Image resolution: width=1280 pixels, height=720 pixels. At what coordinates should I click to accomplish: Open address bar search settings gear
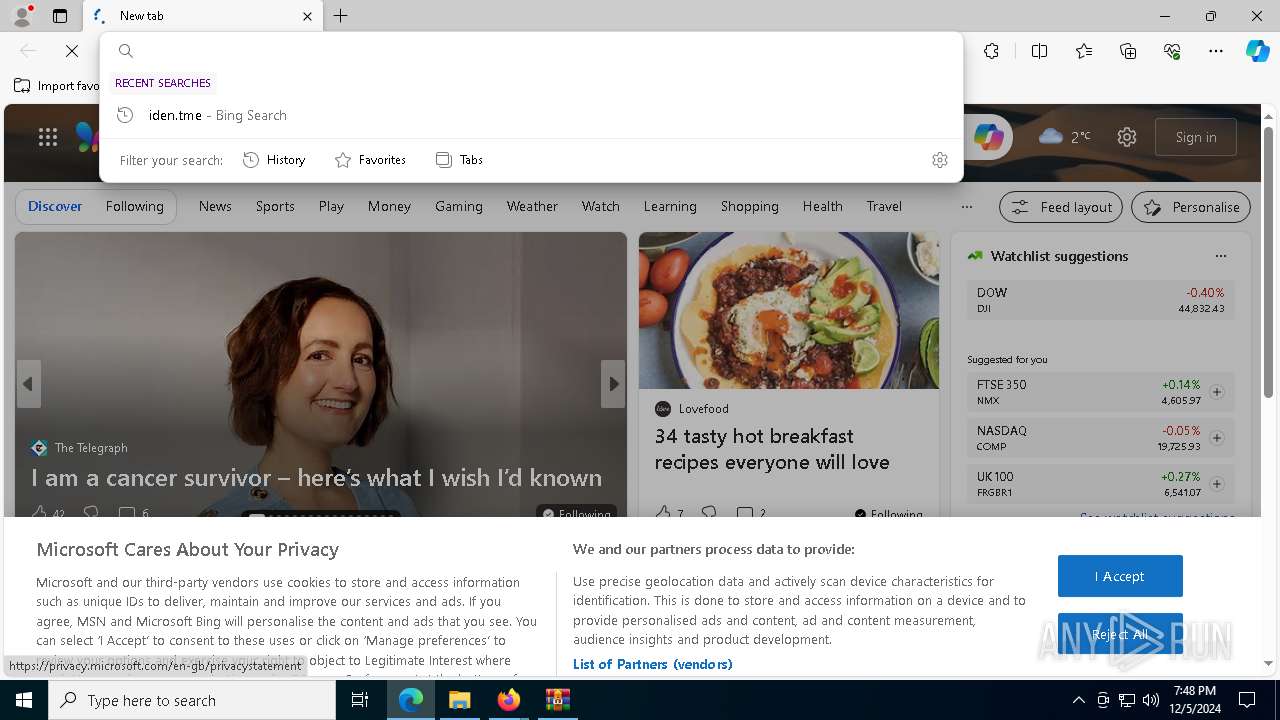[939, 160]
